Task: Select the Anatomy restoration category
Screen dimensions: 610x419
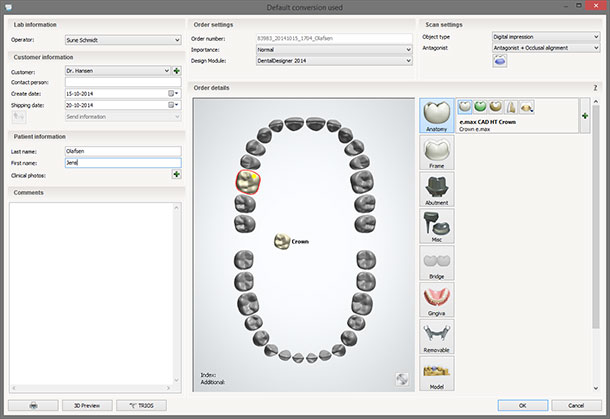Action: coord(436,116)
